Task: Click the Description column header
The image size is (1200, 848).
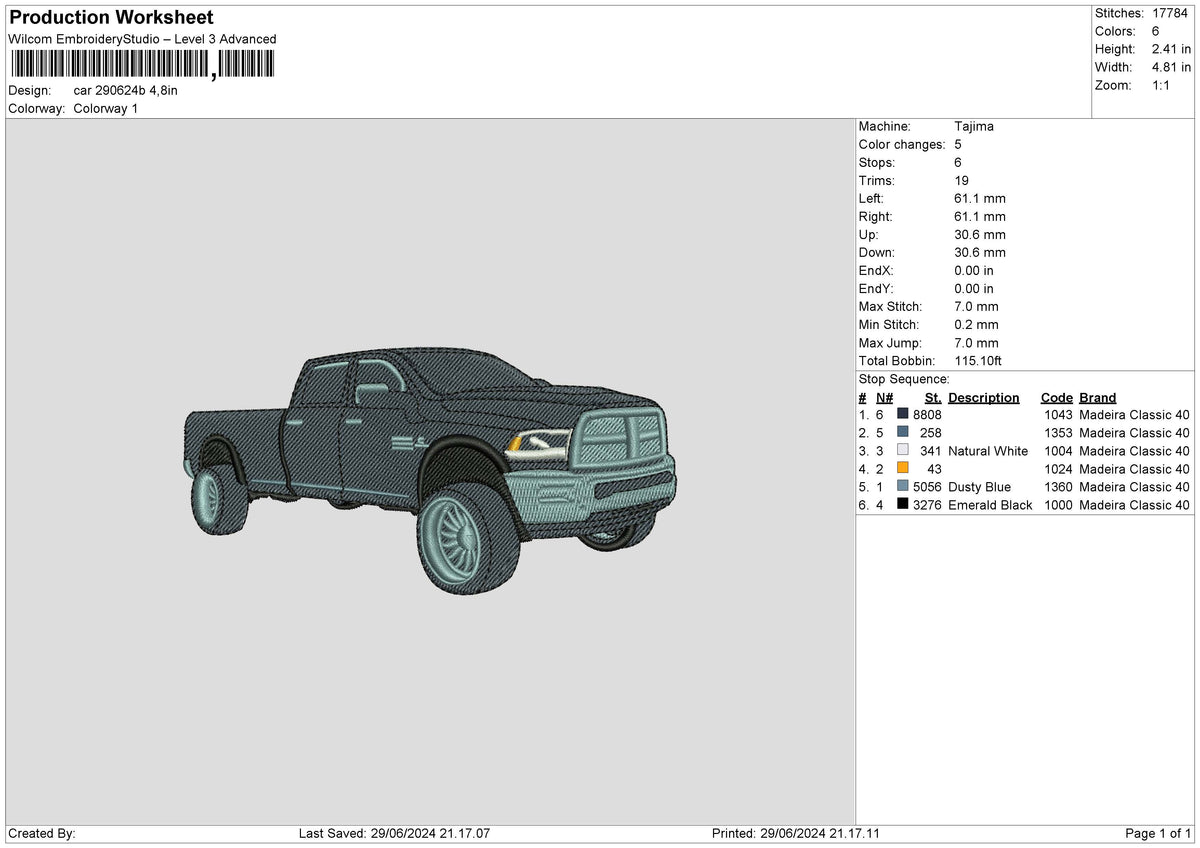Action: (x=983, y=398)
